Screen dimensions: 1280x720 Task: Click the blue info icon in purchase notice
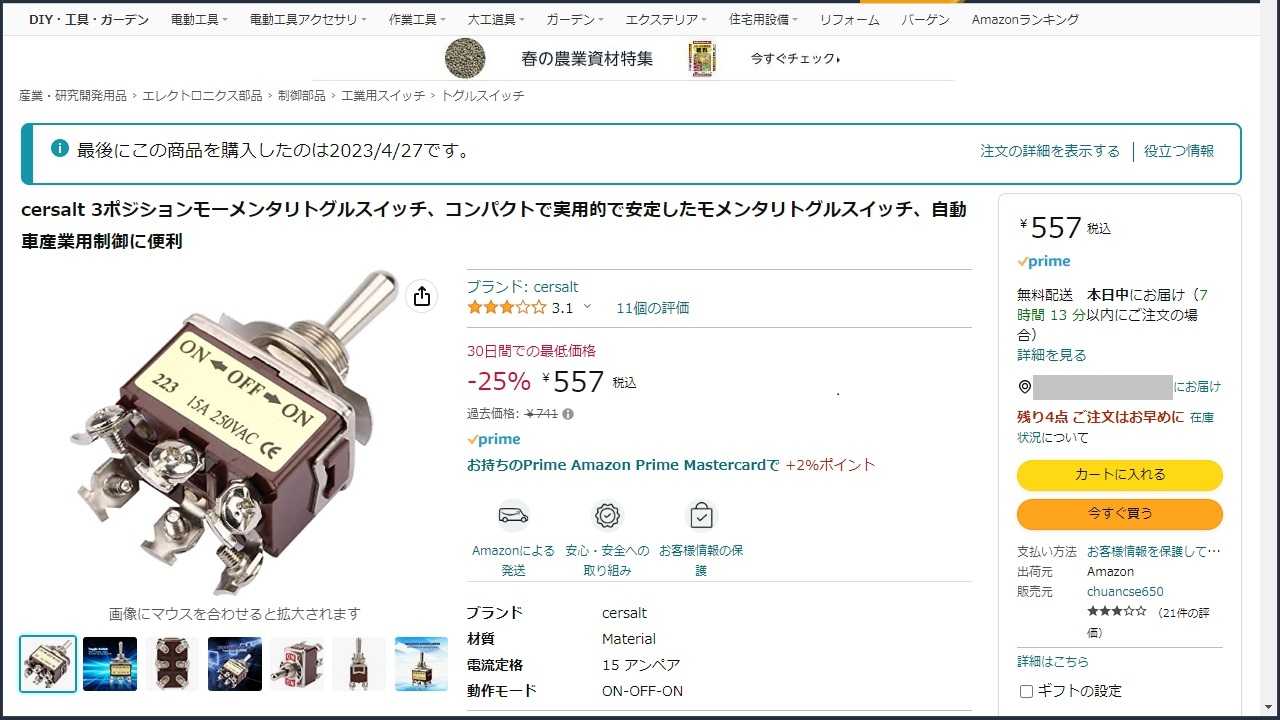[x=60, y=149]
